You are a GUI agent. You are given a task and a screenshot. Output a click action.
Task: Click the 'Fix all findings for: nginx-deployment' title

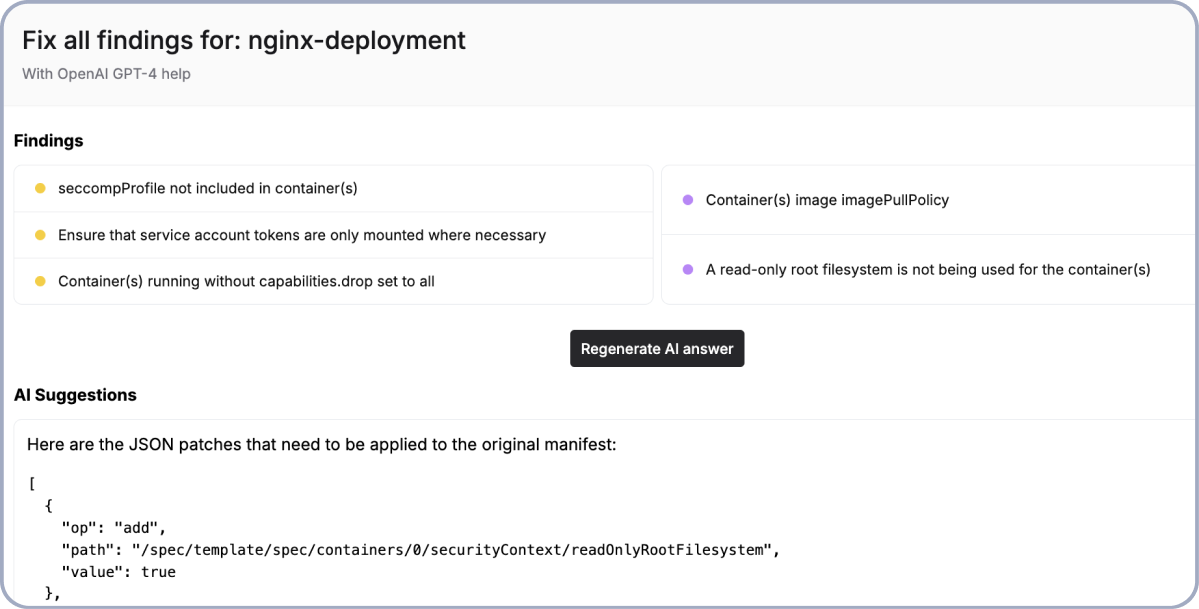[244, 40]
